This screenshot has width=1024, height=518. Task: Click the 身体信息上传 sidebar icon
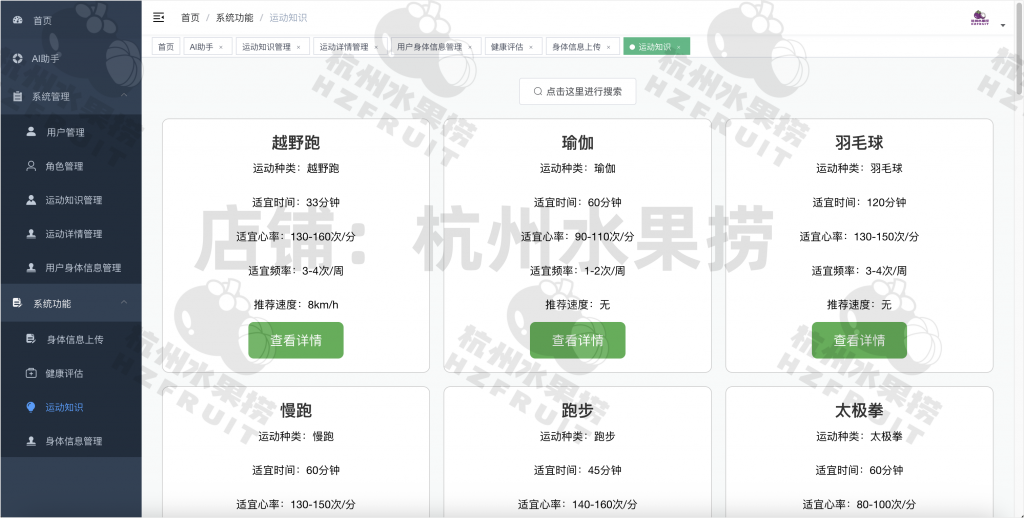tap(31, 338)
